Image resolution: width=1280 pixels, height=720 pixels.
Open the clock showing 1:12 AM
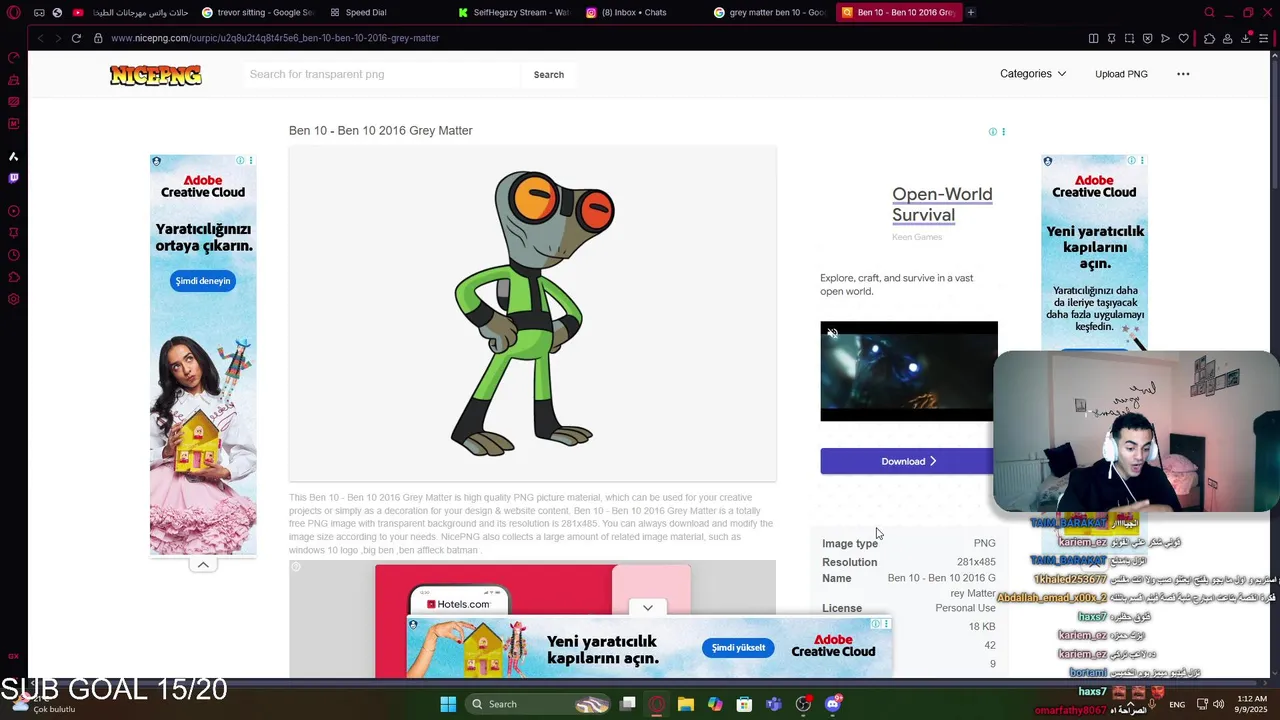tap(1252, 704)
